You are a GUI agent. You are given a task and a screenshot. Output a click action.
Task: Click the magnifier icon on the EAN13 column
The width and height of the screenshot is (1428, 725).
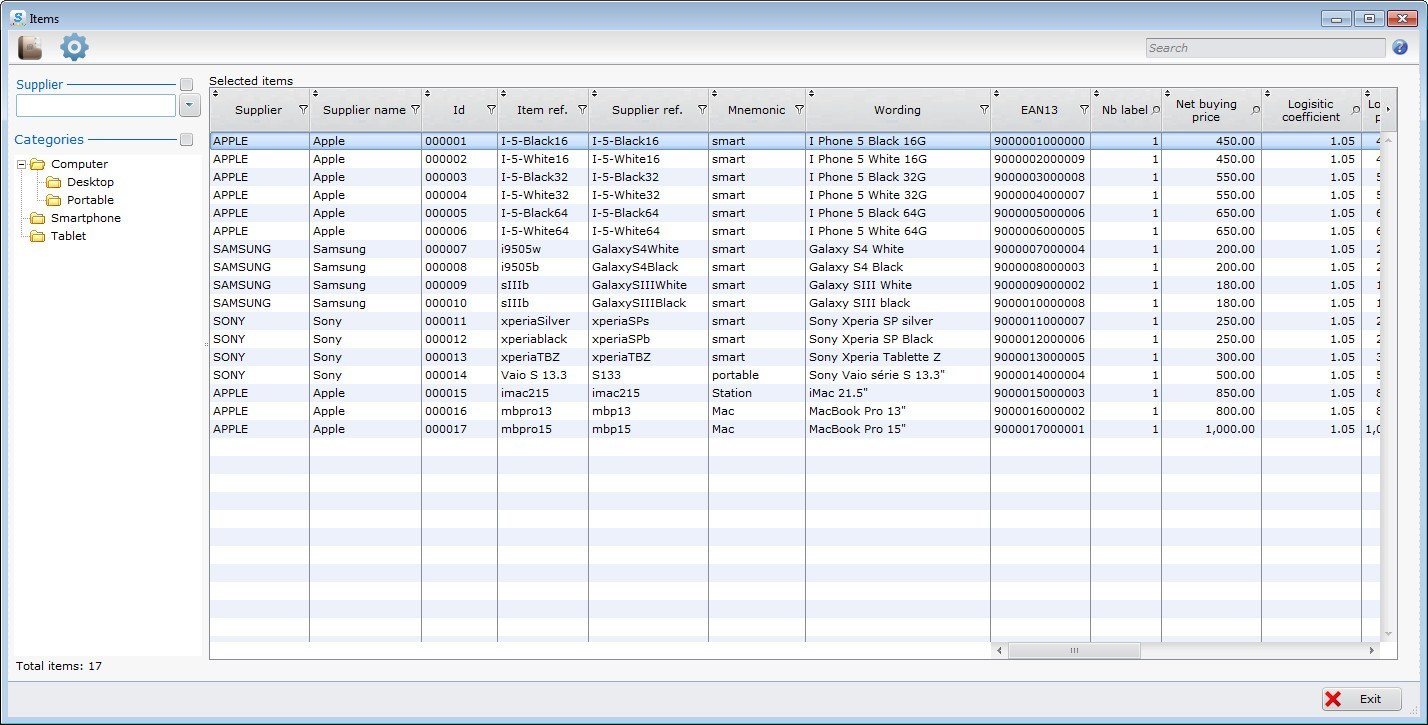(x=1083, y=110)
